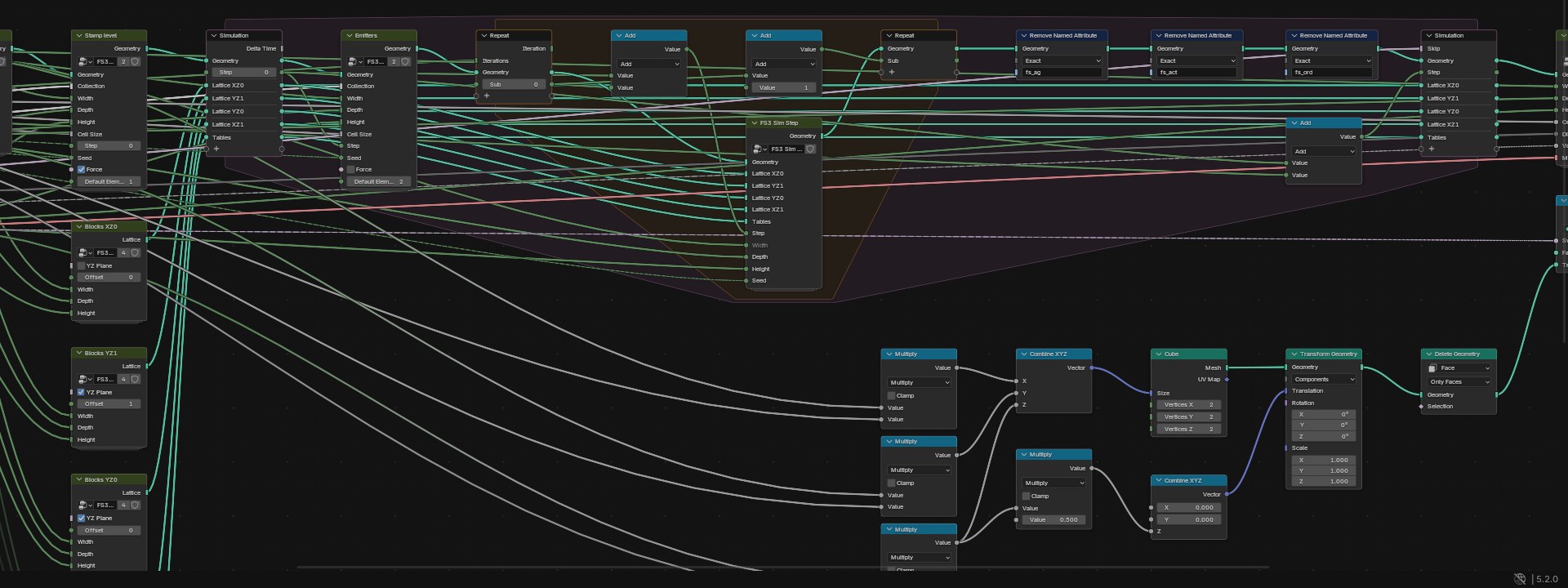Click Value 0.500 field in Multiply node

click(x=1053, y=520)
